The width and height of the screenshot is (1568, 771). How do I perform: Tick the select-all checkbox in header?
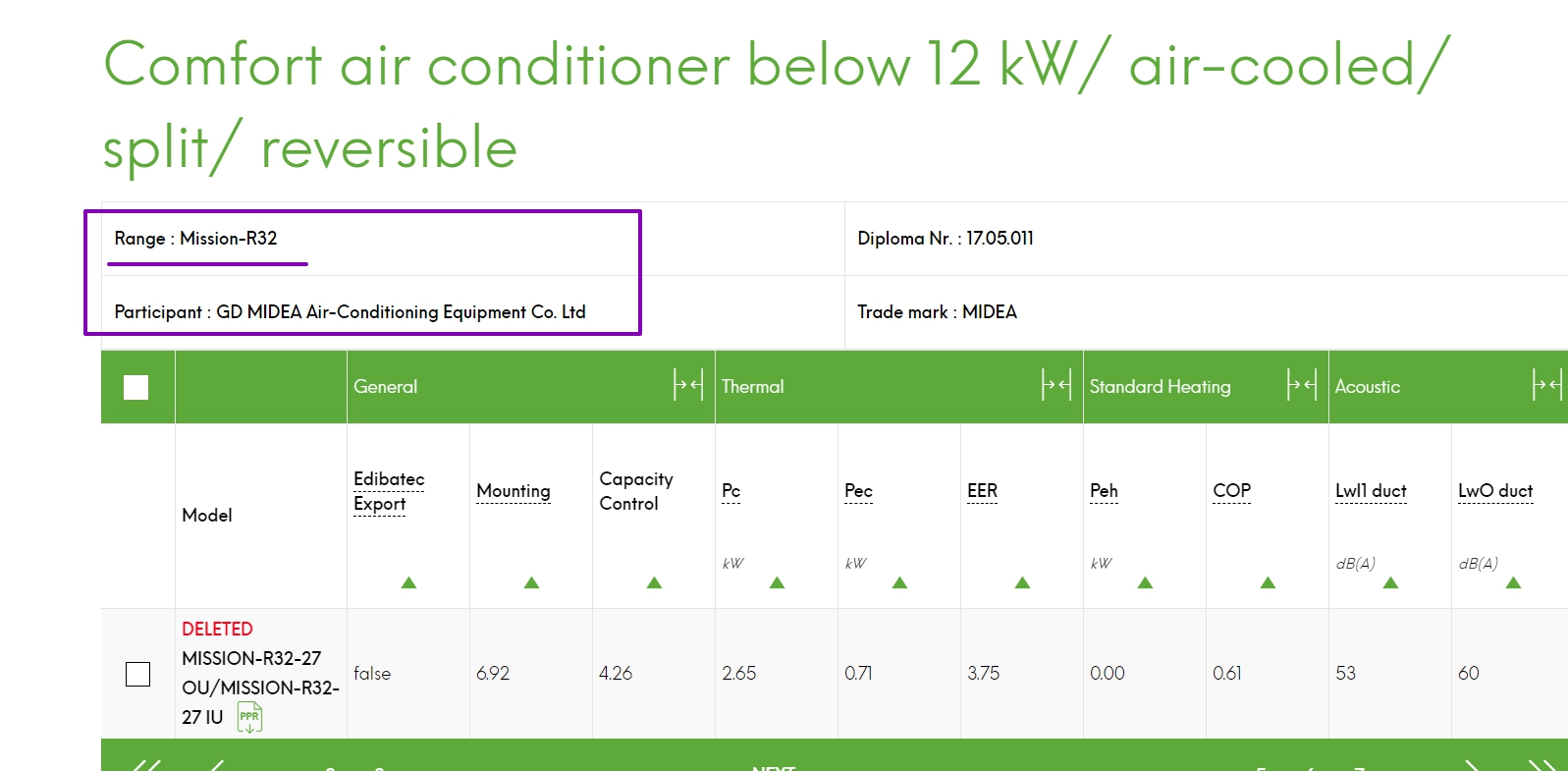136,387
